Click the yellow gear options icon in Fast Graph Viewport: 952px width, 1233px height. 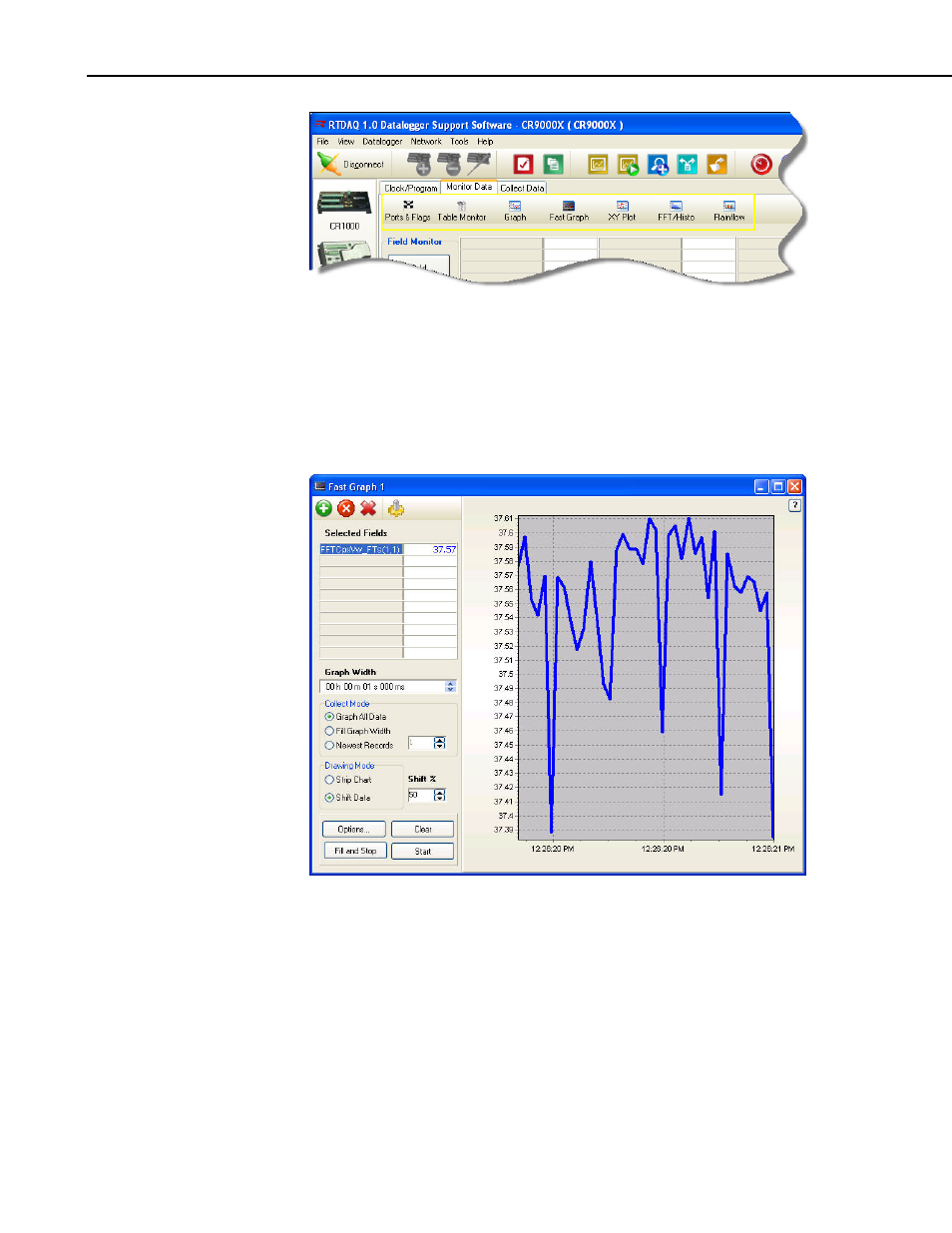(x=396, y=508)
